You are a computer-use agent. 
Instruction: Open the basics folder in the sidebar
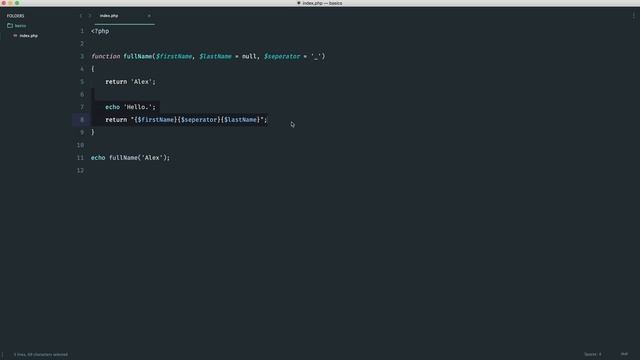click(x=20, y=26)
